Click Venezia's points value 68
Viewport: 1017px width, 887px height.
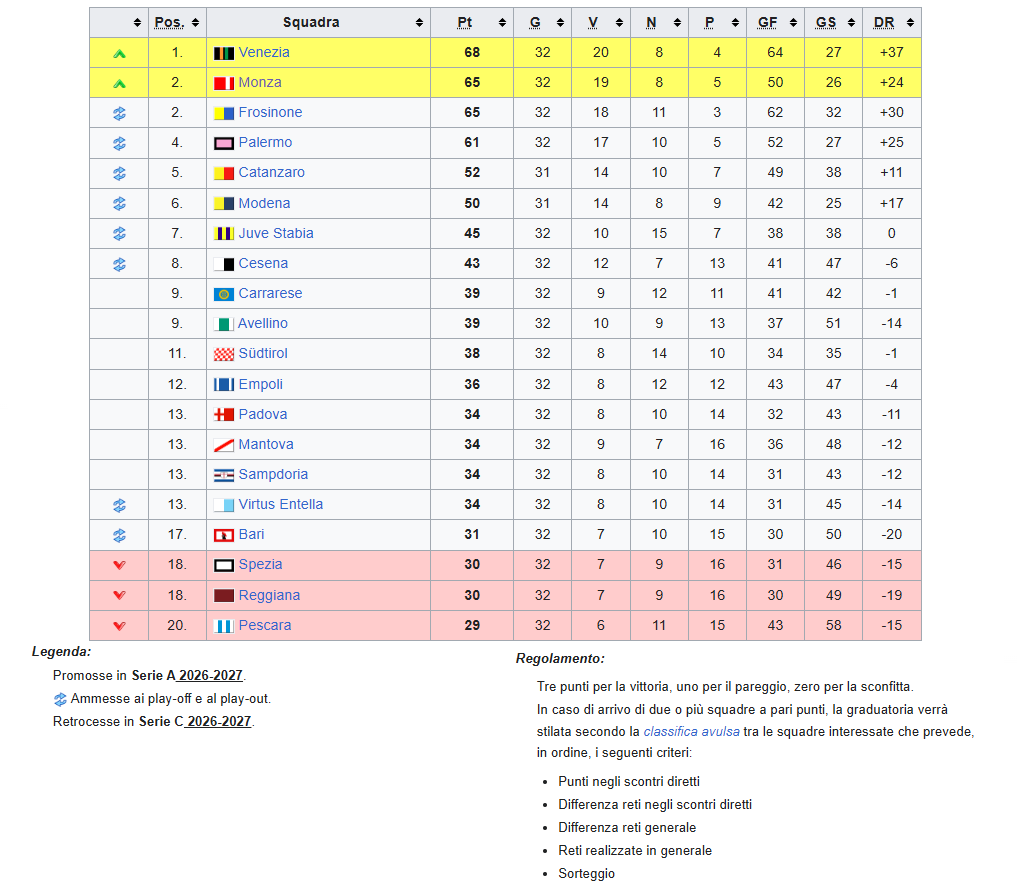(472, 53)
